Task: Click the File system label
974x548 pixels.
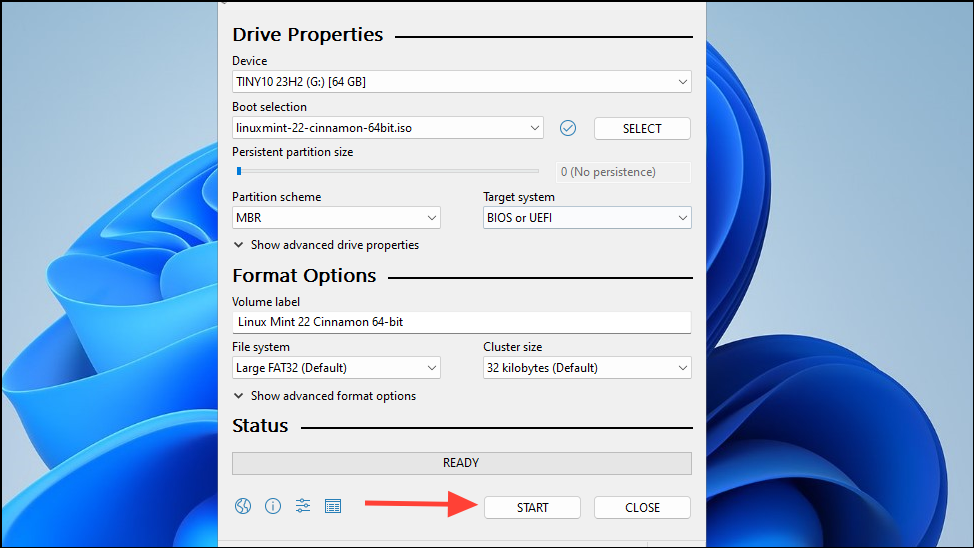Action: [261, 347]
